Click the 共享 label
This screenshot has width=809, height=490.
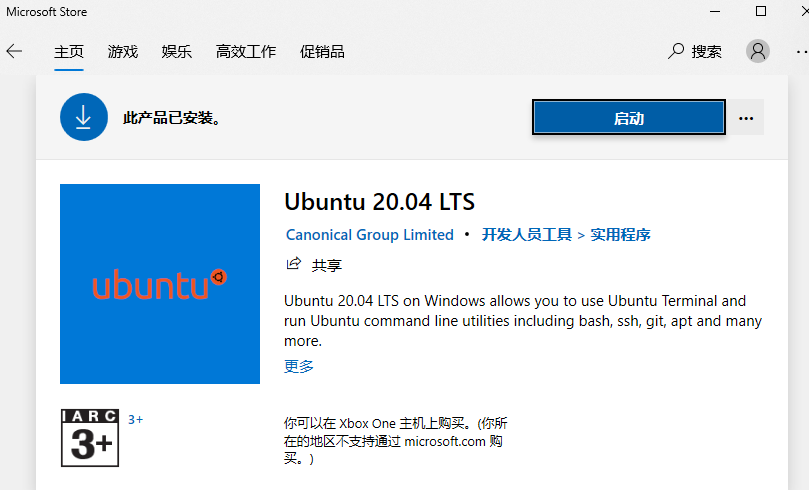(x=327, y=265)
